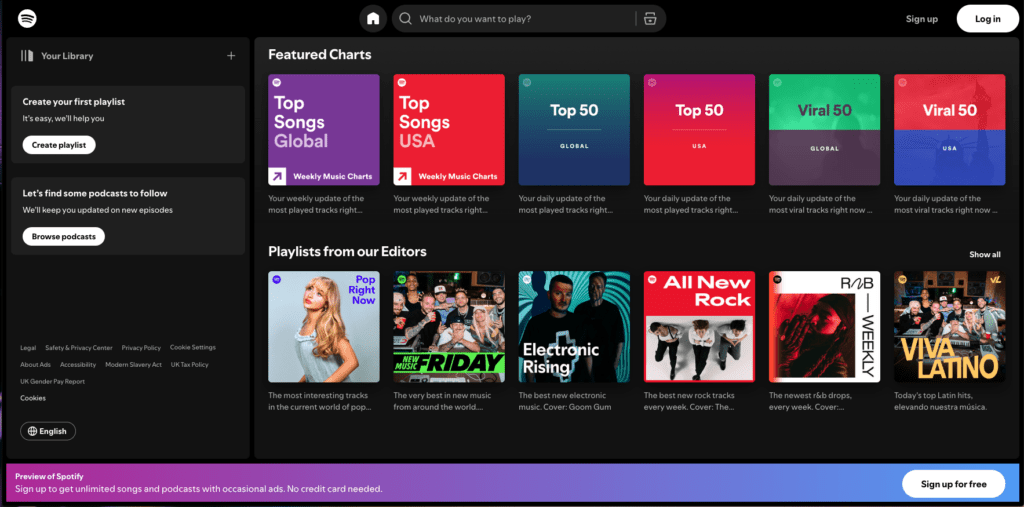Open the Viva Latino playlist cover
Screen dimensions: 1024x507
point(950,327)
